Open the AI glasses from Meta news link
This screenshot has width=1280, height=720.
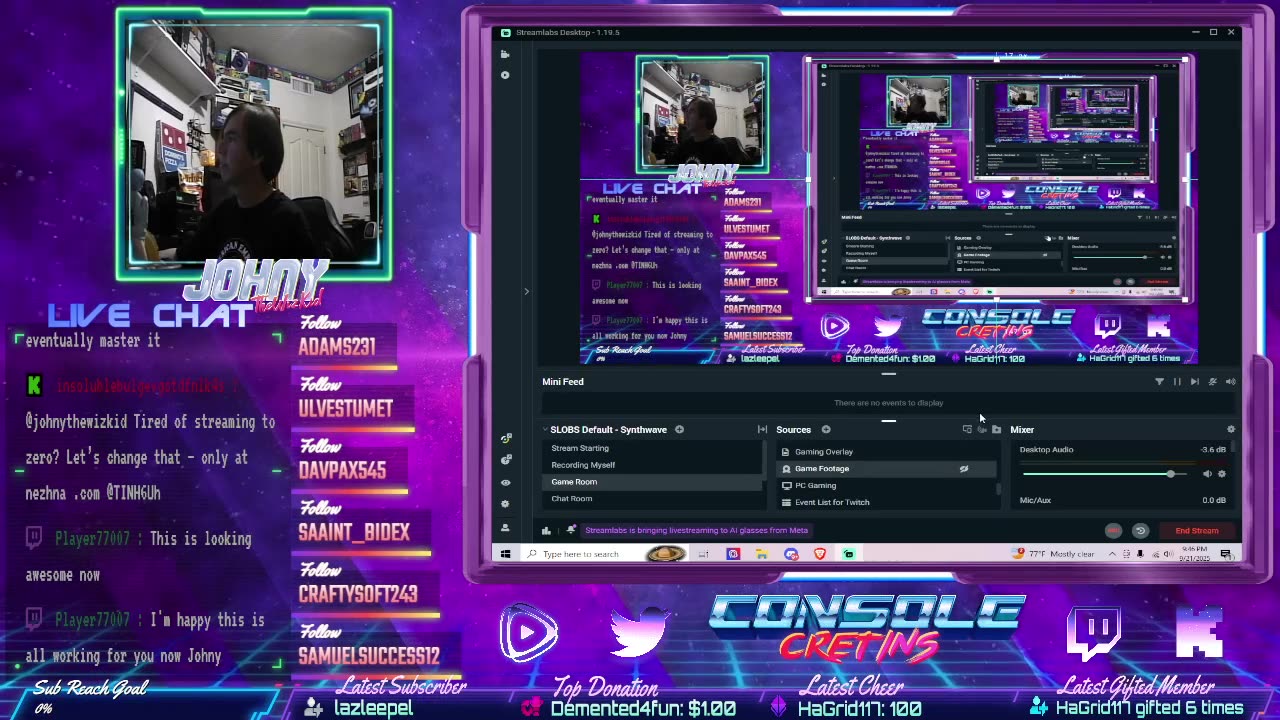pyautogui.click(x=696, y=531)
